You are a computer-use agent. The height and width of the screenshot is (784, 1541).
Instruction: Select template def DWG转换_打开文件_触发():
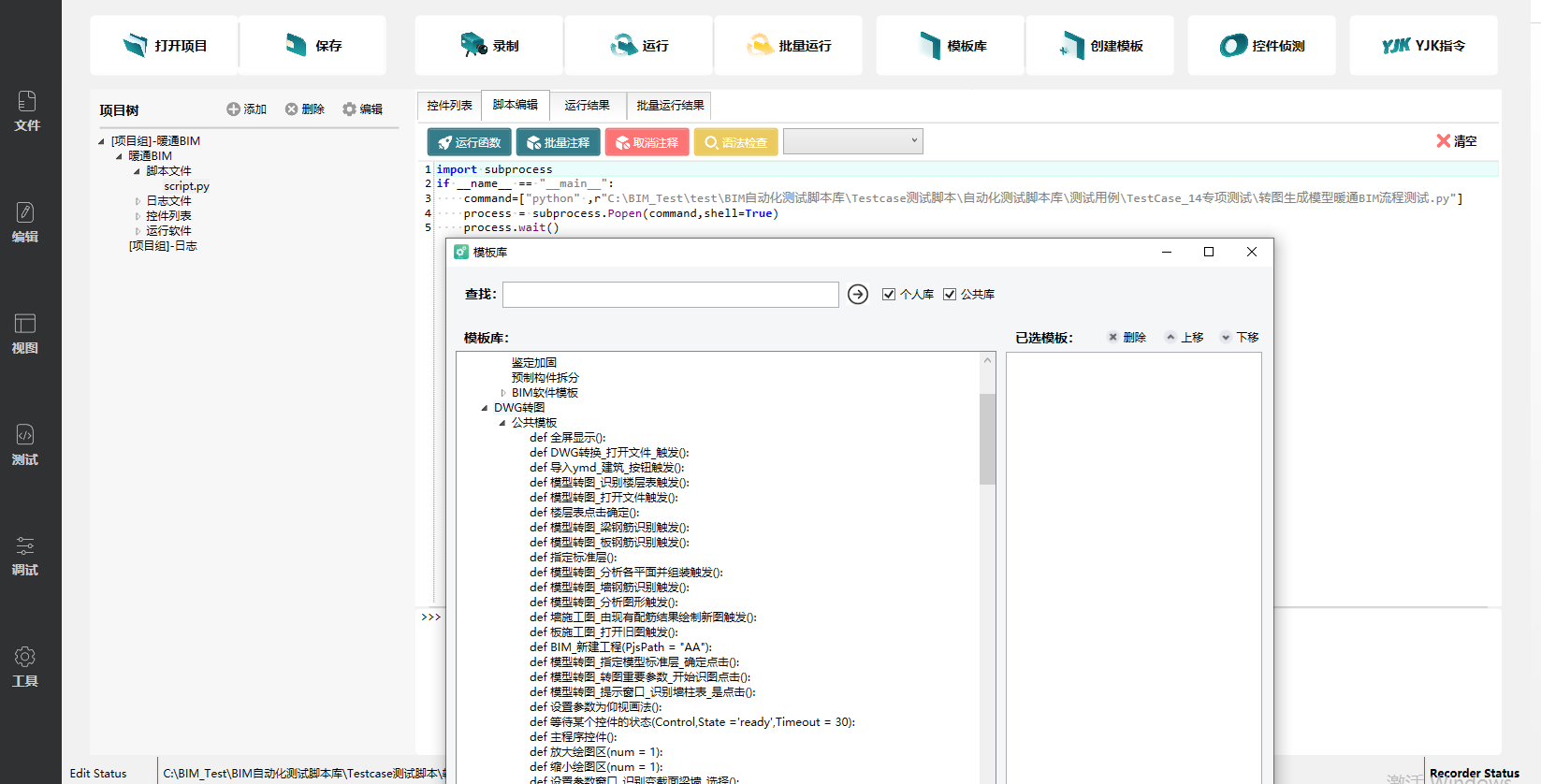click(609, 453)
